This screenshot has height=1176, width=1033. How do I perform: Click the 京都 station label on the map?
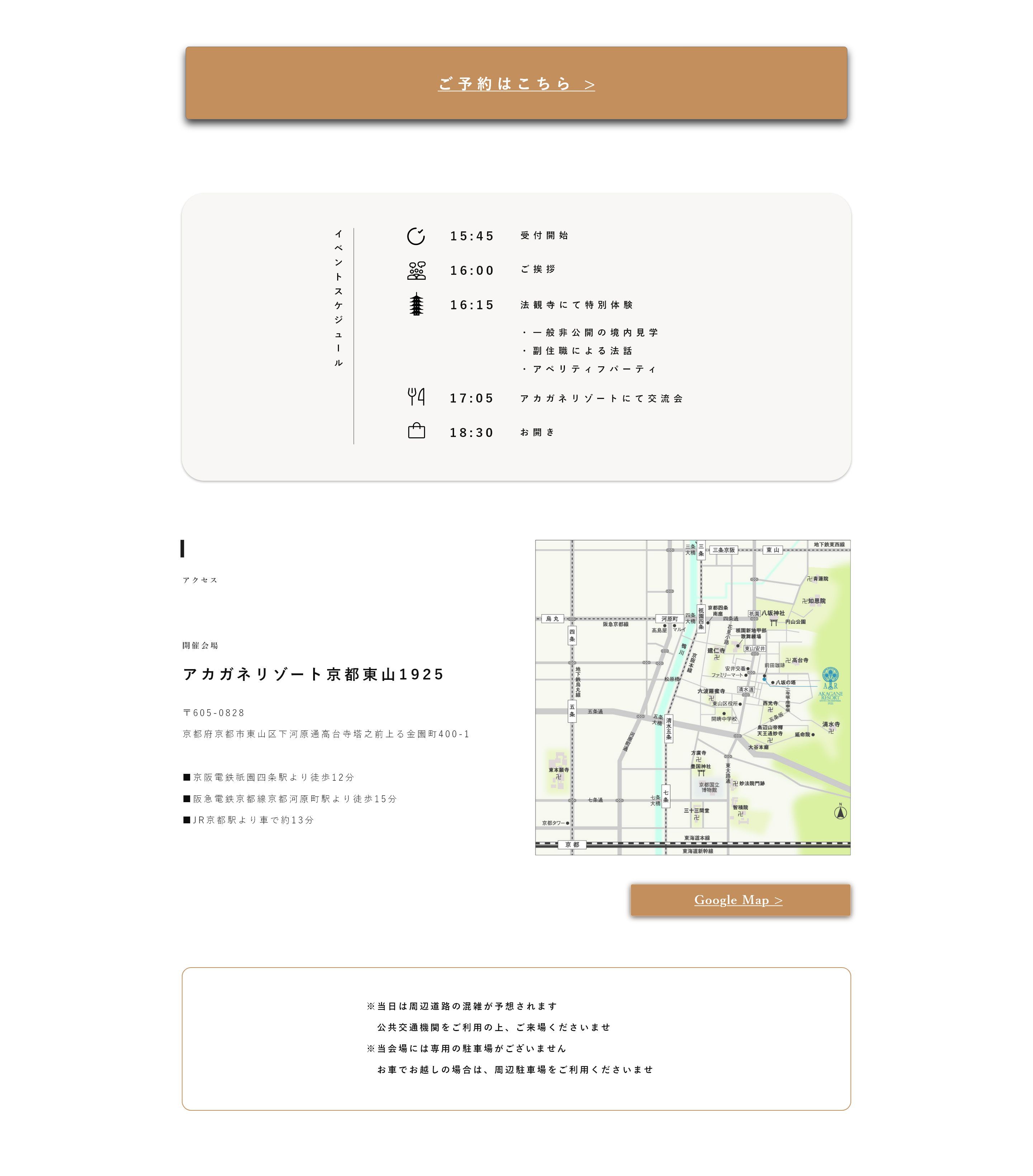pos(572,845)
